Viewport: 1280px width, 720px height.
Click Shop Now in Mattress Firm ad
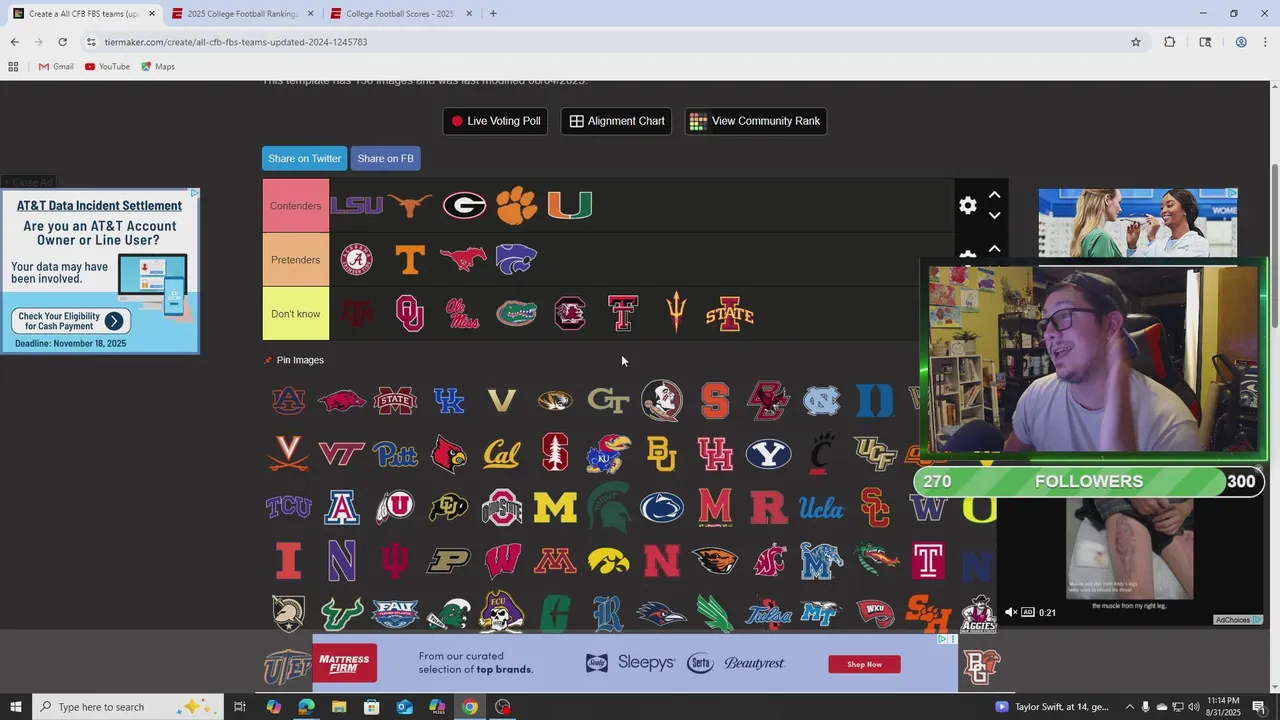click(864, 664)
